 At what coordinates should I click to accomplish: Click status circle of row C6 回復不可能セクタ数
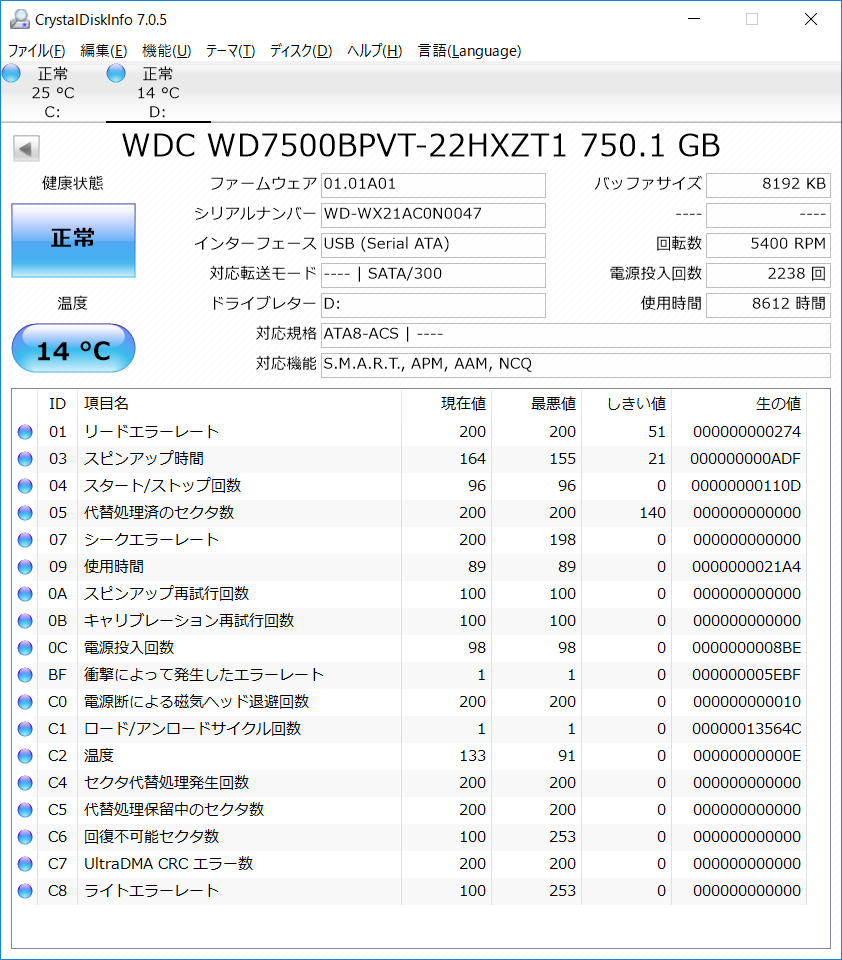pos(25,837)
